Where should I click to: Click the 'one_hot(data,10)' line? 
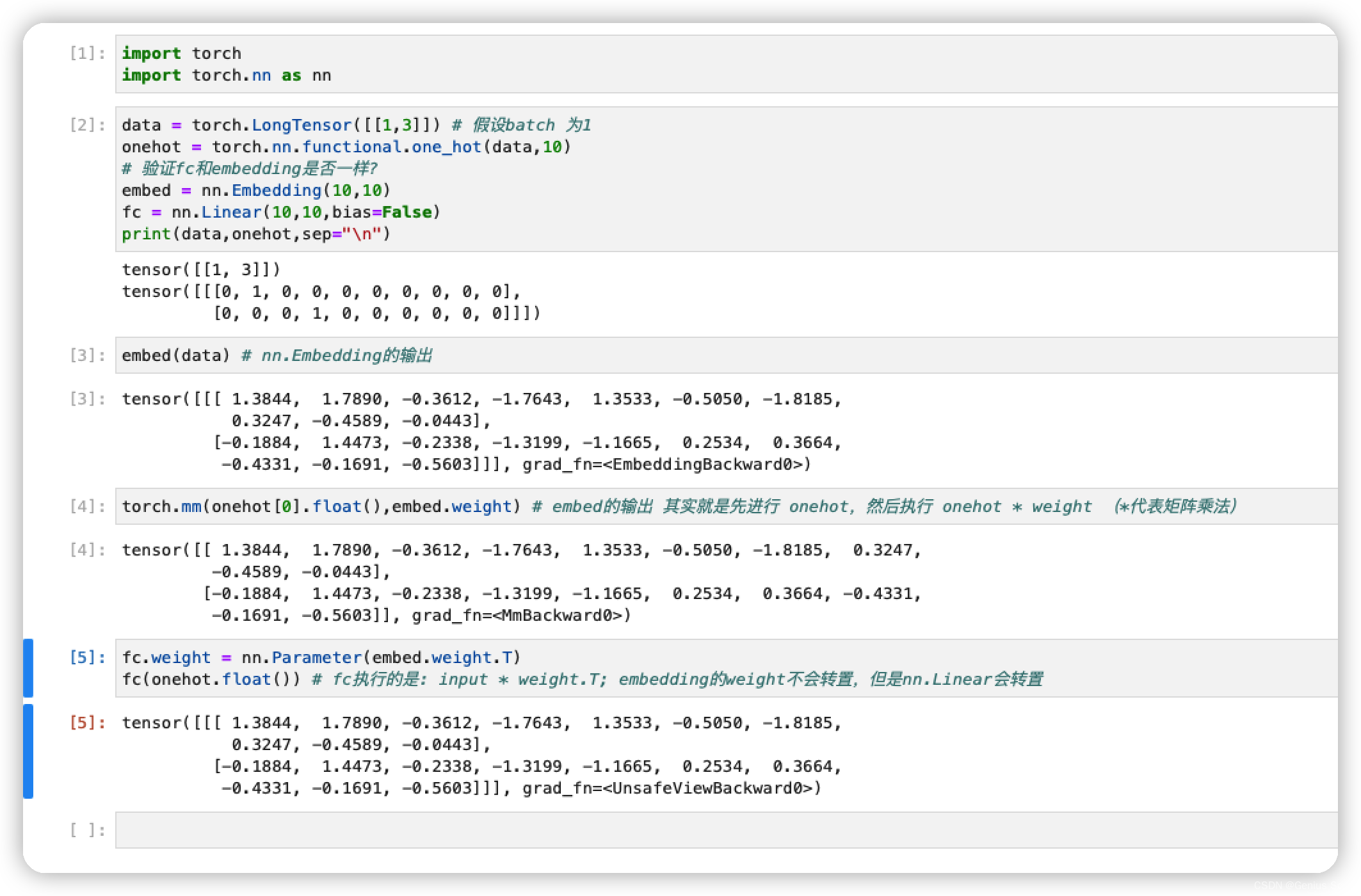(346, 147)
